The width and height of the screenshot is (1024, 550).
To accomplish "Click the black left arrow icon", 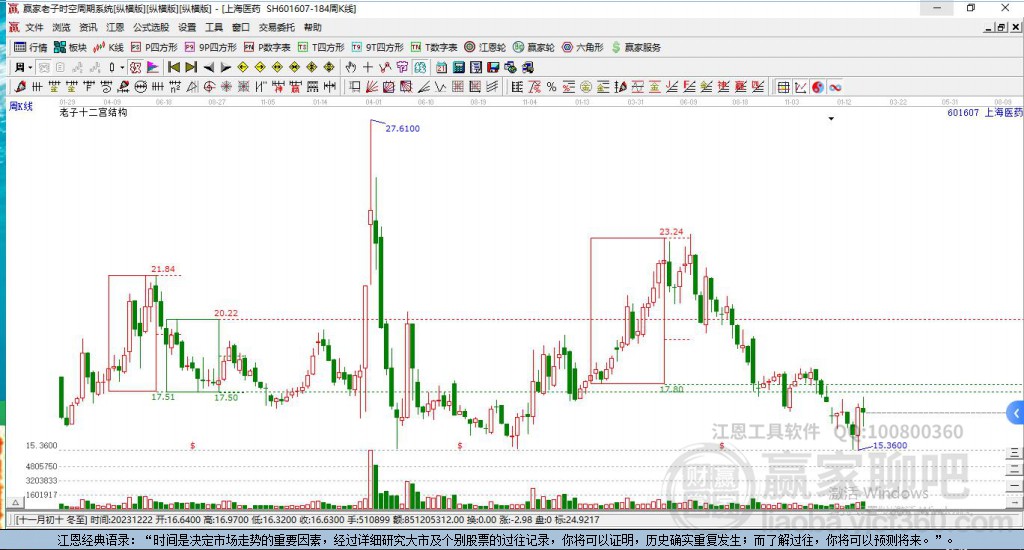I will coord(208,67).
